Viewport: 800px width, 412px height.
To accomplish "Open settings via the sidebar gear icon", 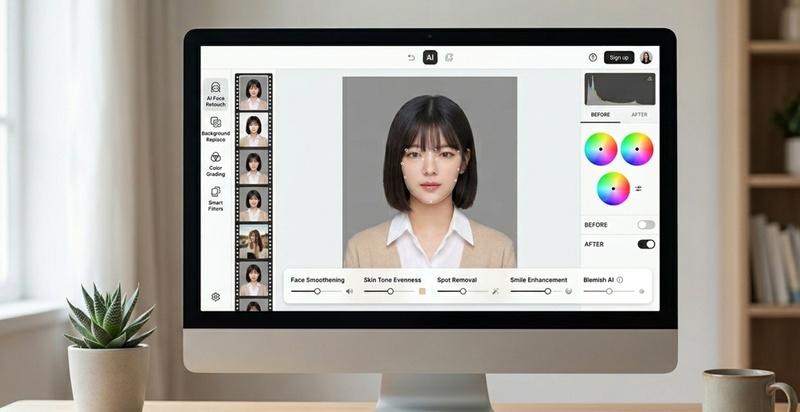I will pyautogui.click(x=215, y=297).
